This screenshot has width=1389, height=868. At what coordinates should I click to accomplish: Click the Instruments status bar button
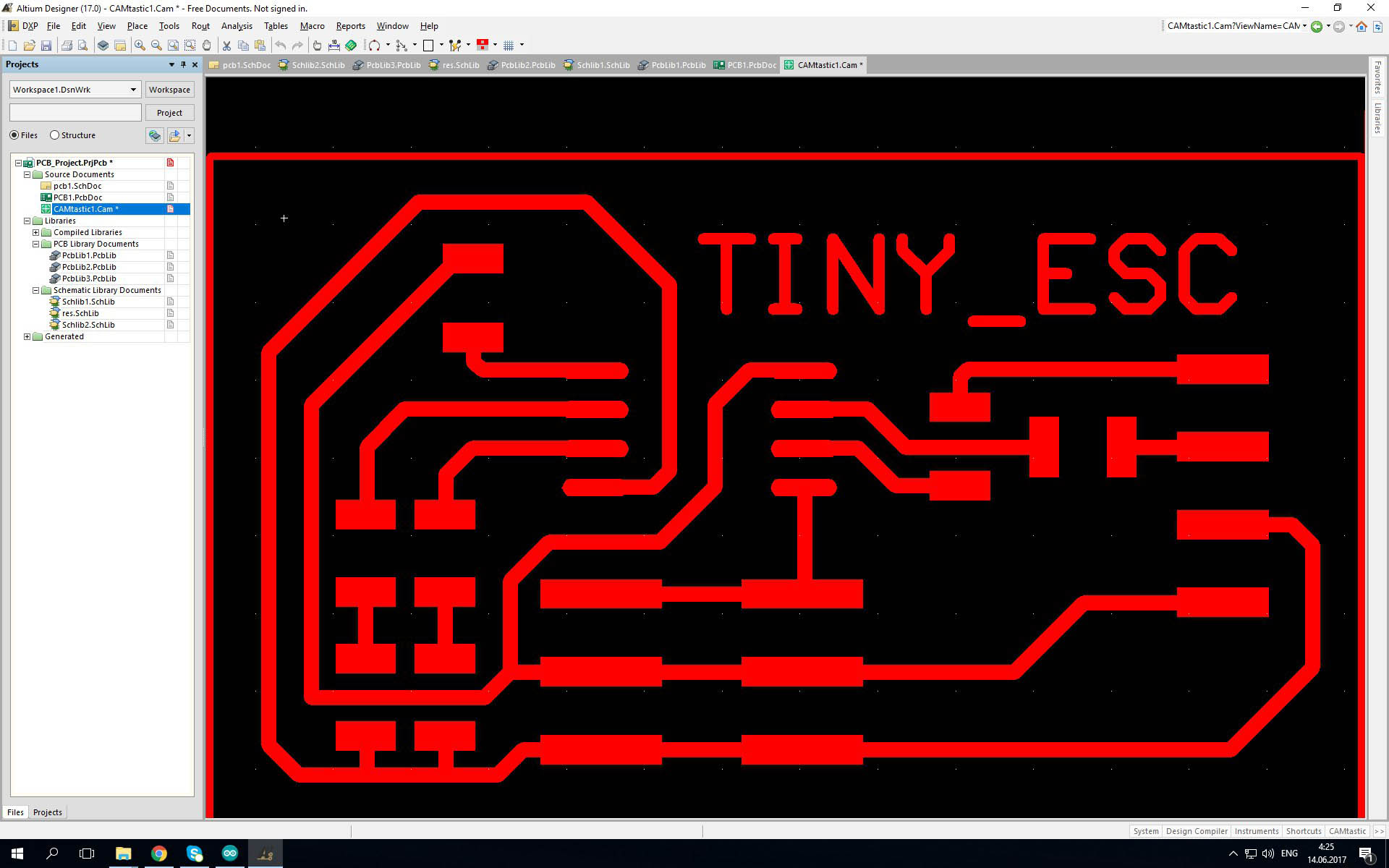point(1257,831)
